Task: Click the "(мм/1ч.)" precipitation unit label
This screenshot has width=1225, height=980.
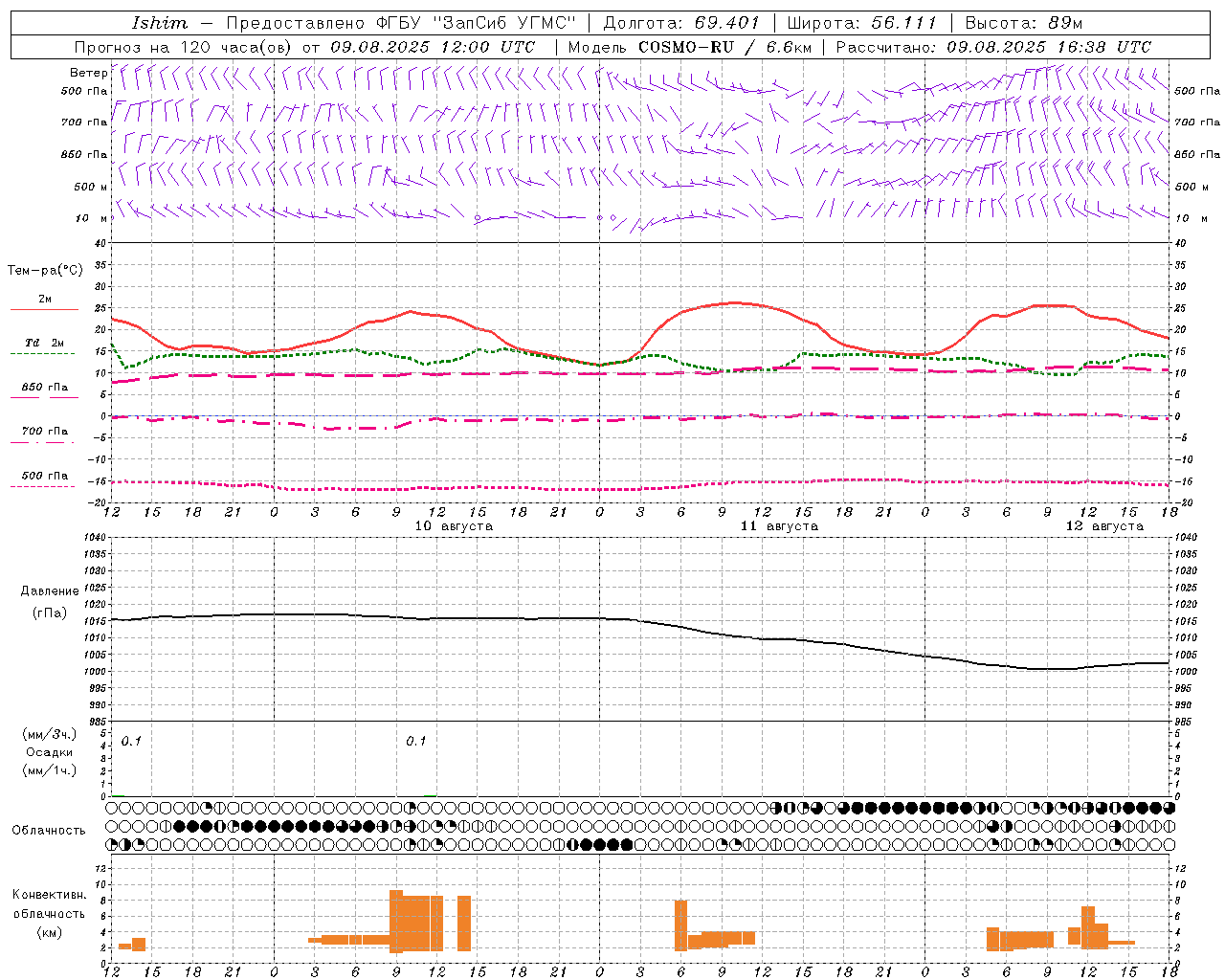Action: click(x=50, y=770)
